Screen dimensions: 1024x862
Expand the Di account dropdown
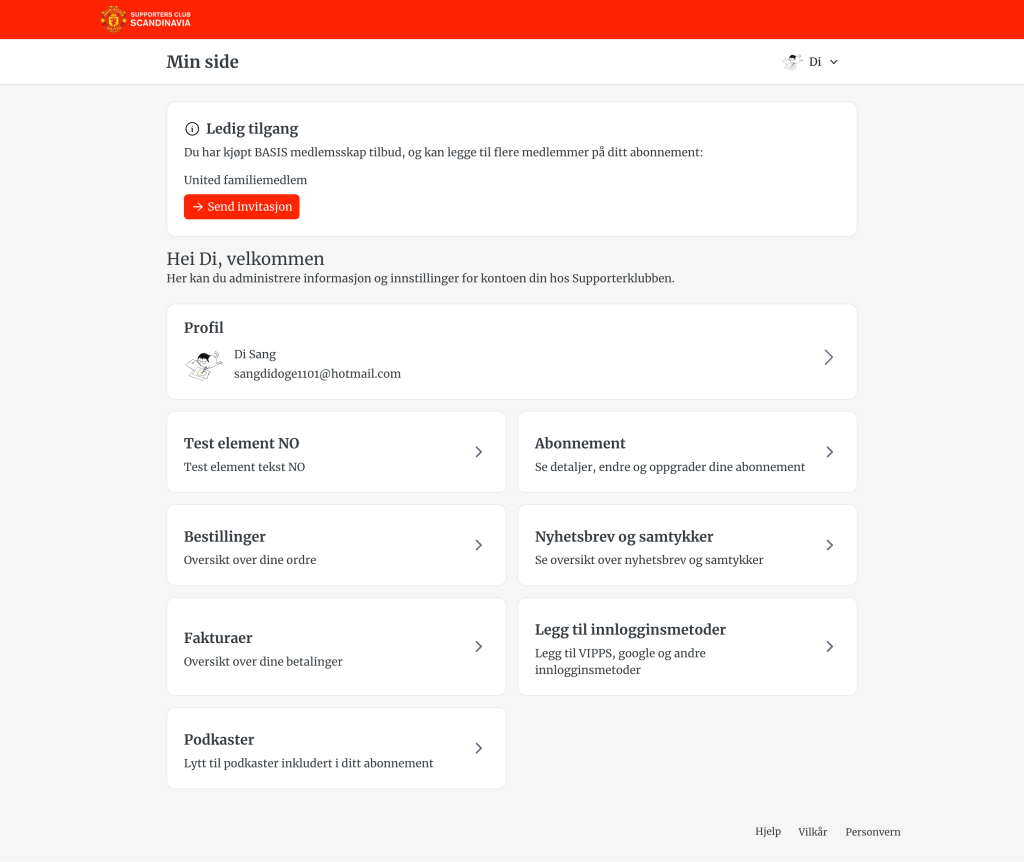pyautogui.click(x=833, y=62)
